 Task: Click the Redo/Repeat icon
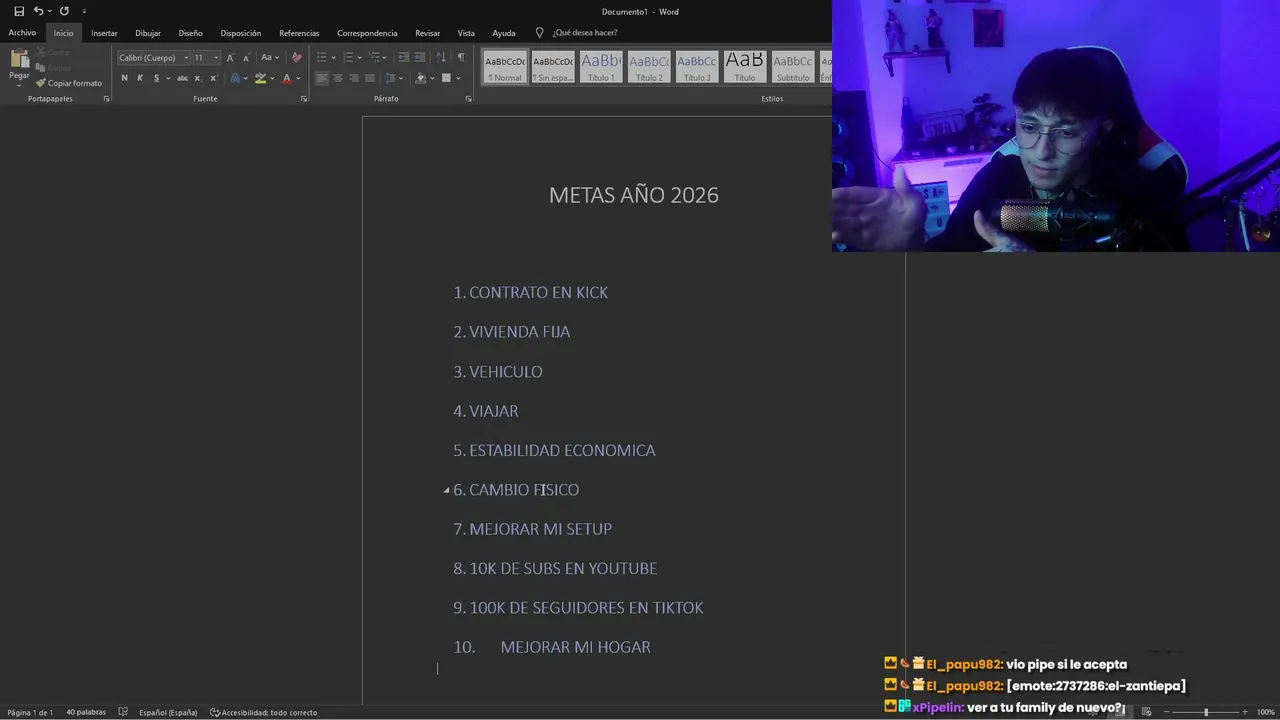click(64, 11)
